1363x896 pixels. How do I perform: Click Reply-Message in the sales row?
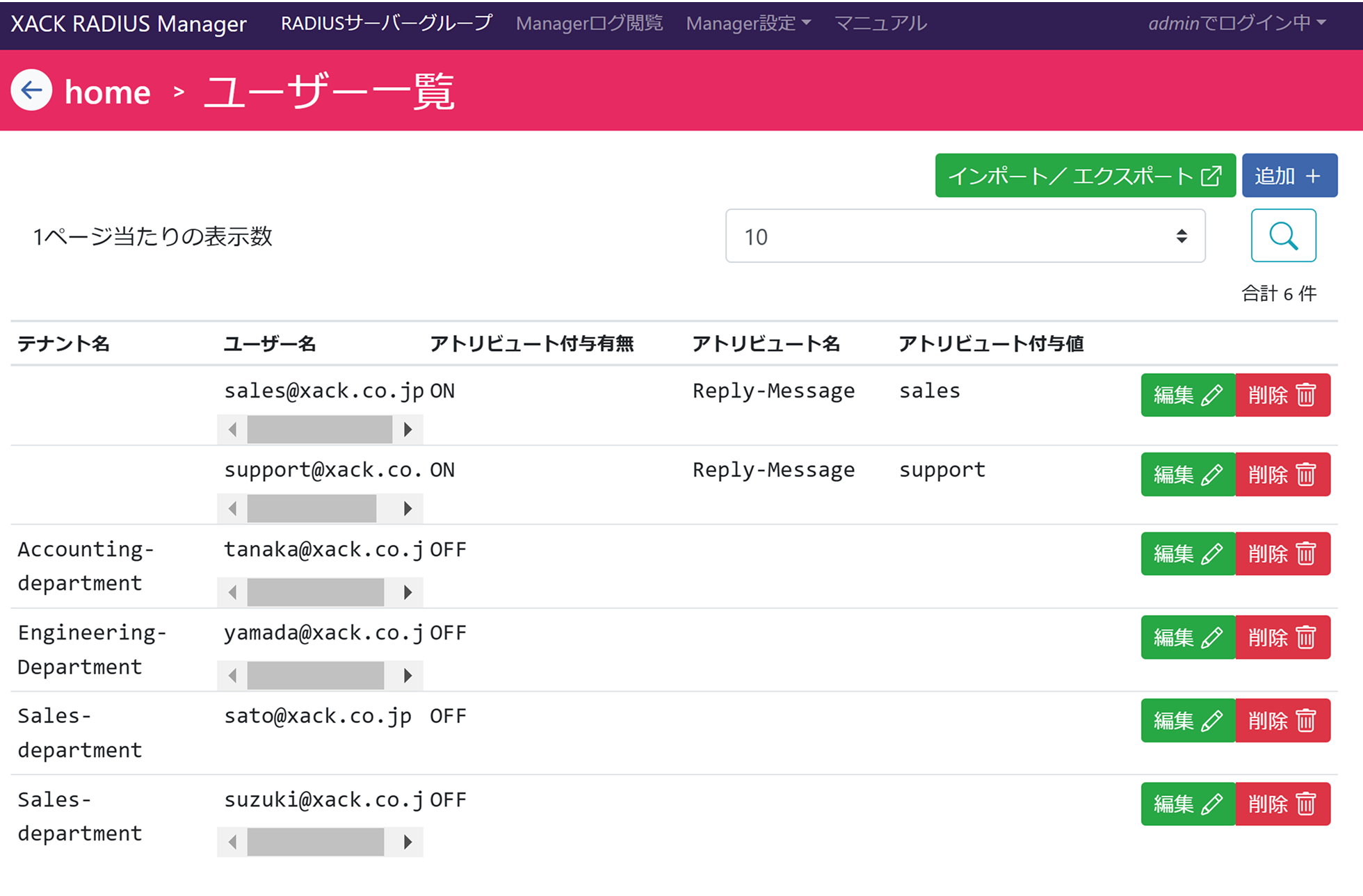pyautogui.click(x=774, y=391)
